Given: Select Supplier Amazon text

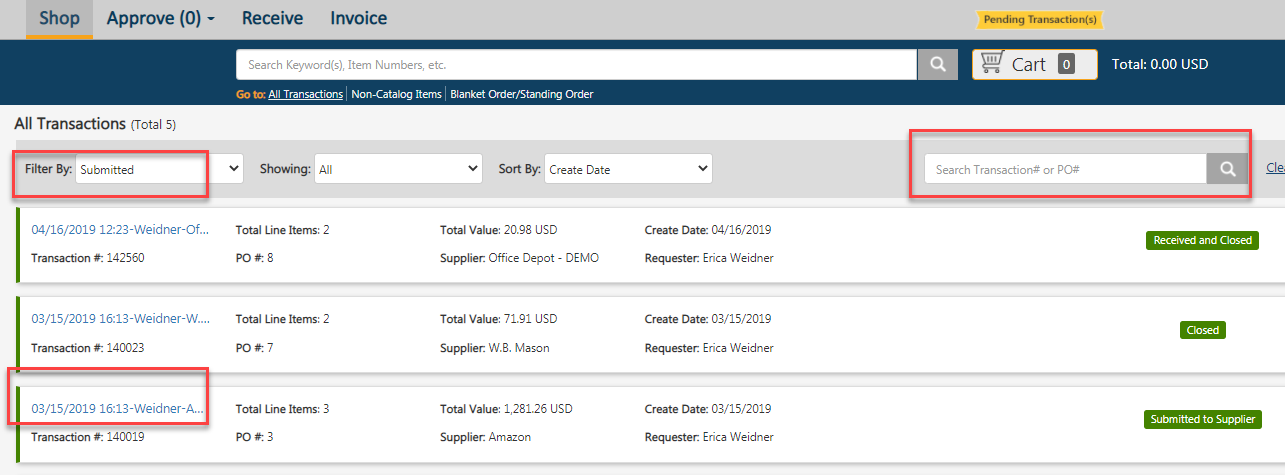Looking at the screenshot, I should pos(486,437).
